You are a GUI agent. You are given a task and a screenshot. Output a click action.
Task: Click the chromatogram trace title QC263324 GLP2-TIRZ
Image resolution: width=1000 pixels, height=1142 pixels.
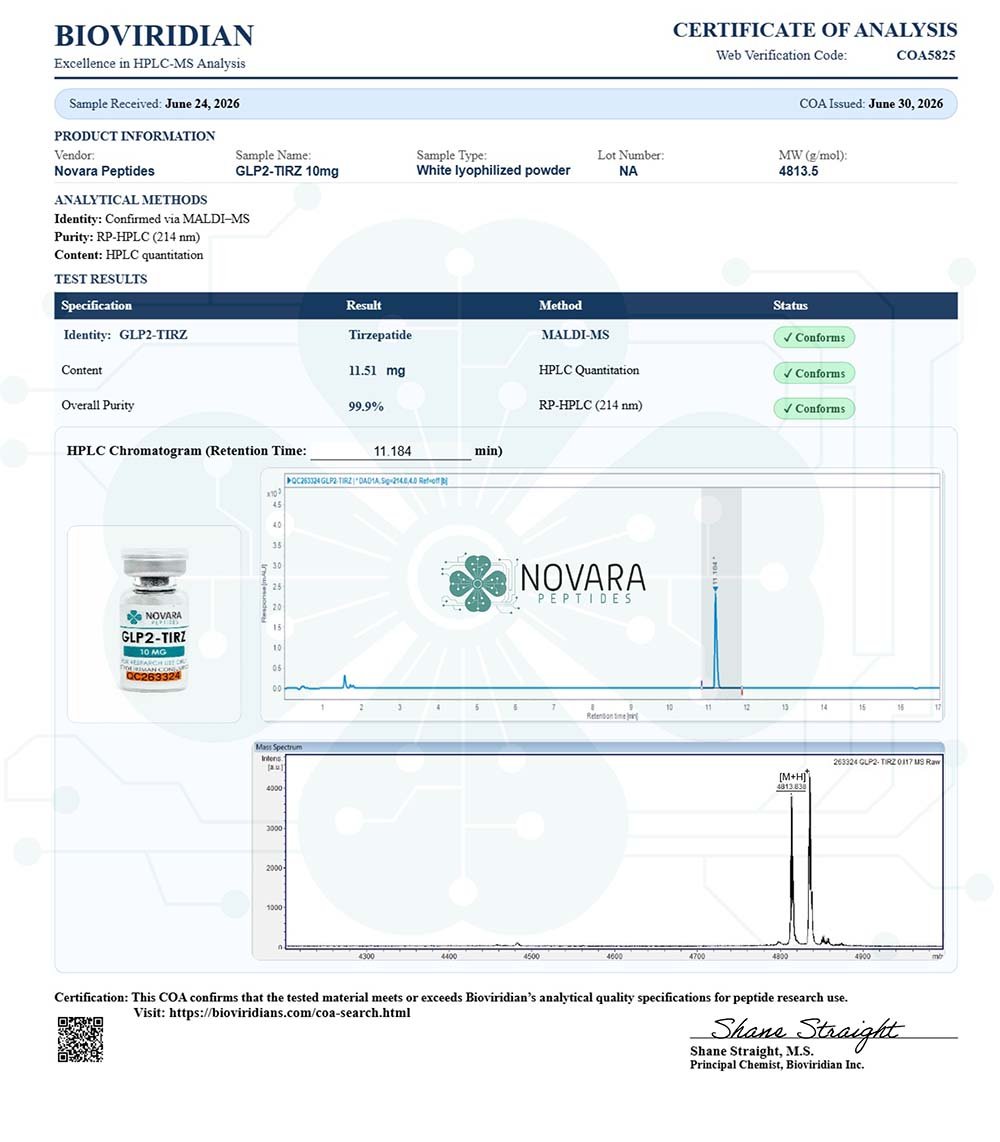point(367,481)
